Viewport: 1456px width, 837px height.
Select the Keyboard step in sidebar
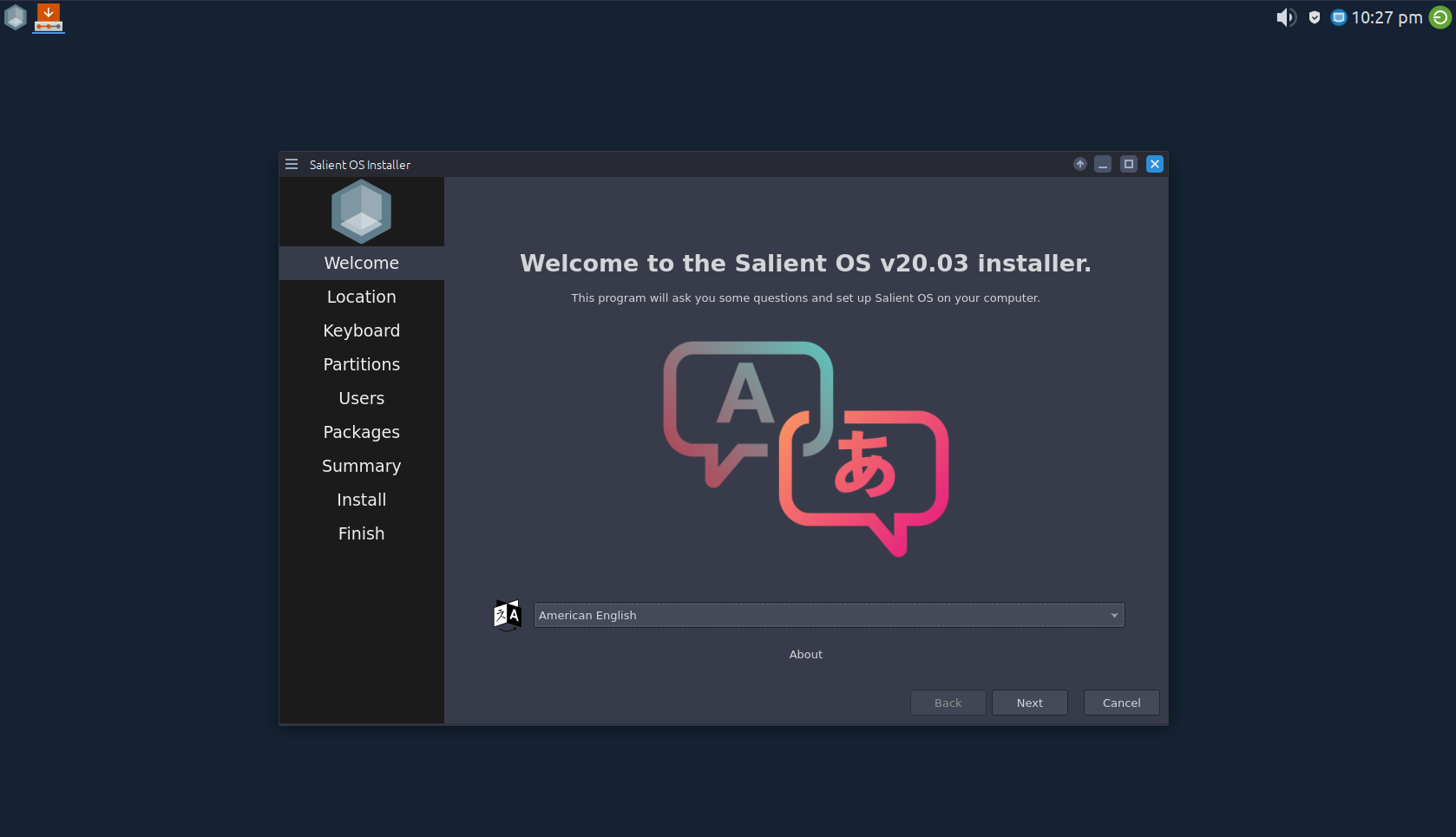pos(361,330)
